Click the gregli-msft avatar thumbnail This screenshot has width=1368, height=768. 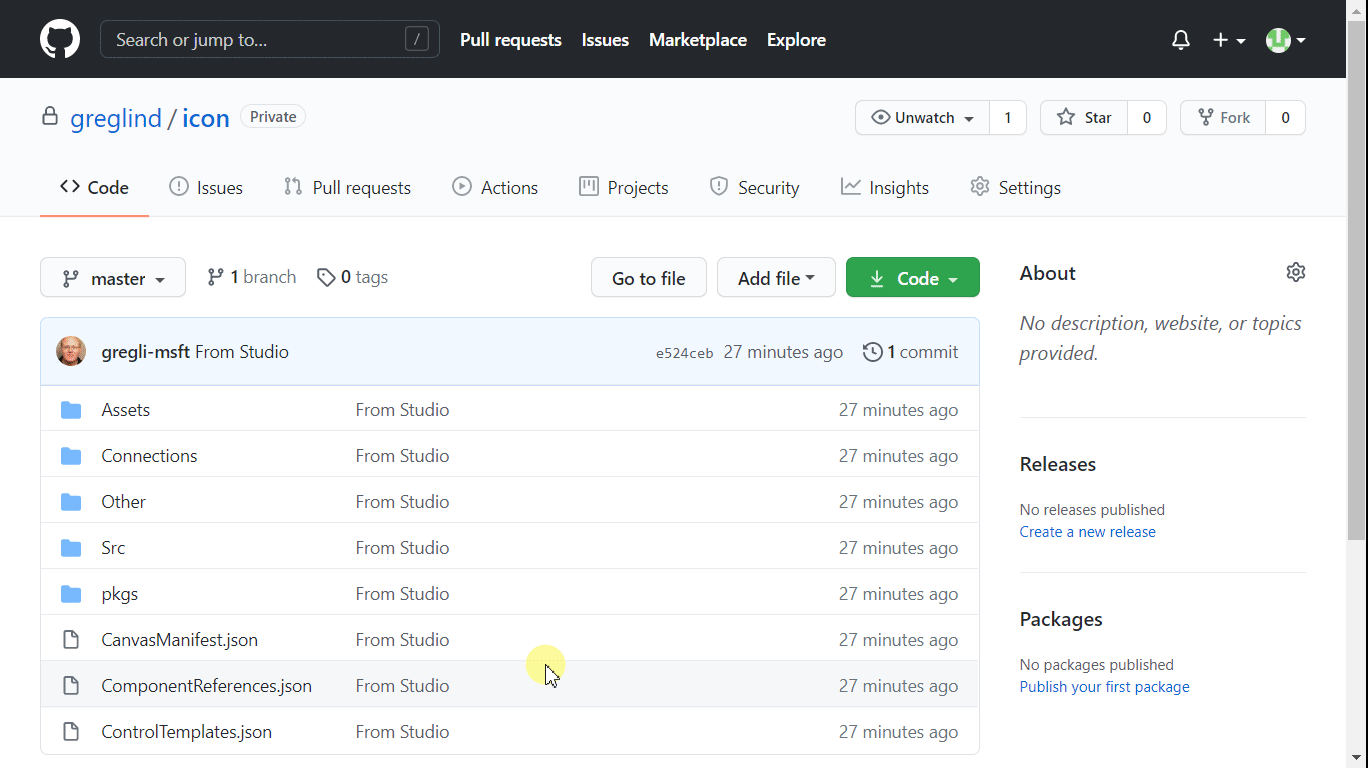click(x=71, y=352)
